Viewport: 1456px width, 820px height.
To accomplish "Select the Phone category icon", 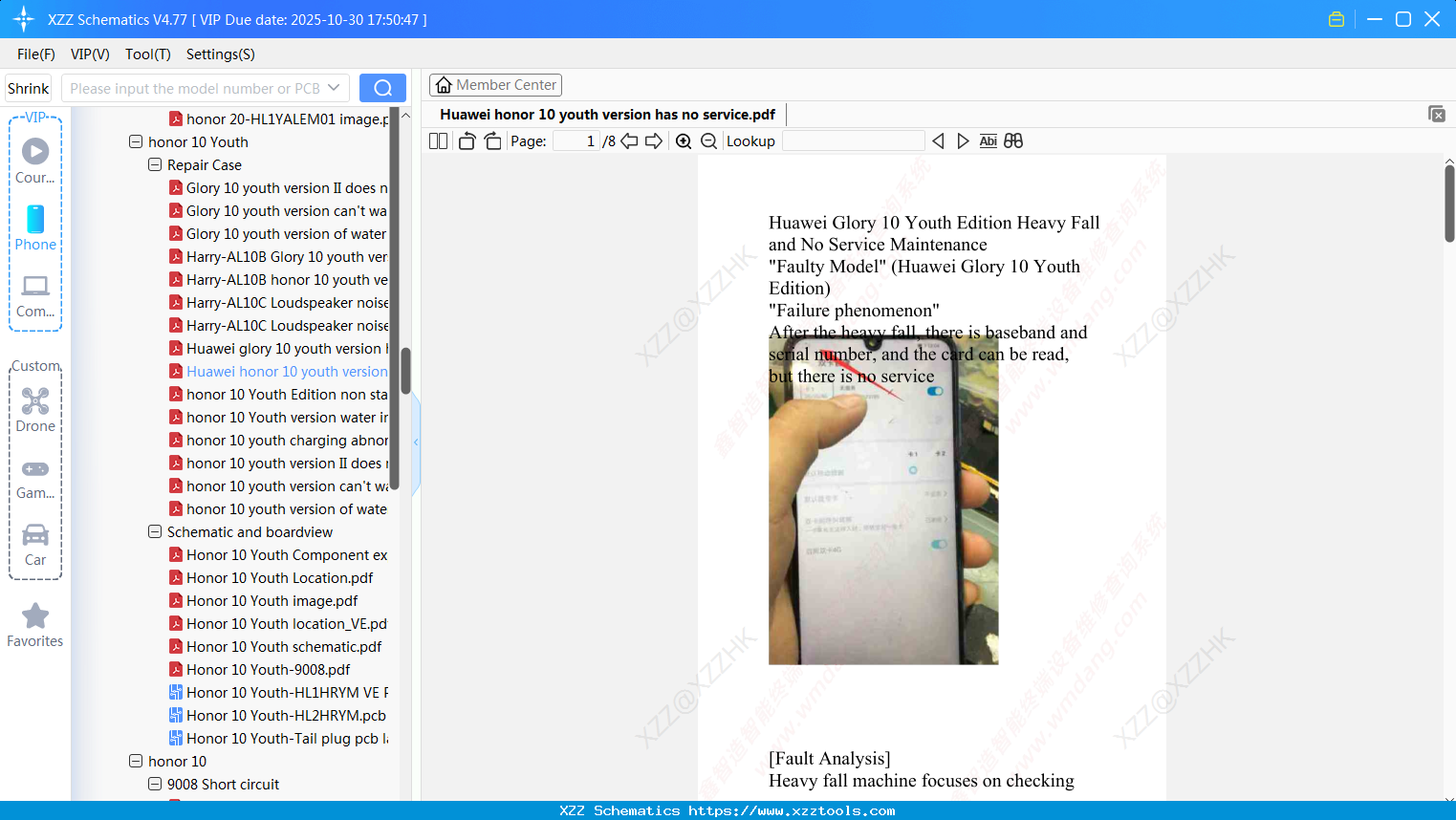I will (x=35, y=228).
